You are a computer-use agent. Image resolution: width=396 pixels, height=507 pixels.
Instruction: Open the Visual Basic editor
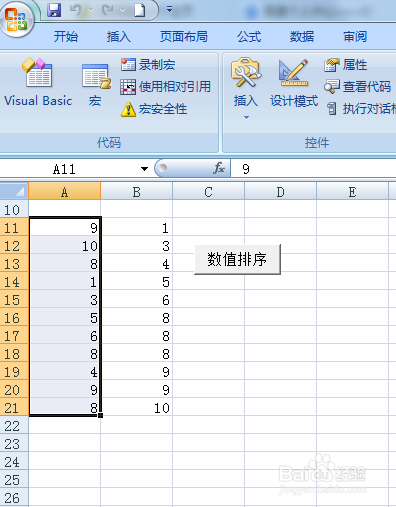click(38, 82)
